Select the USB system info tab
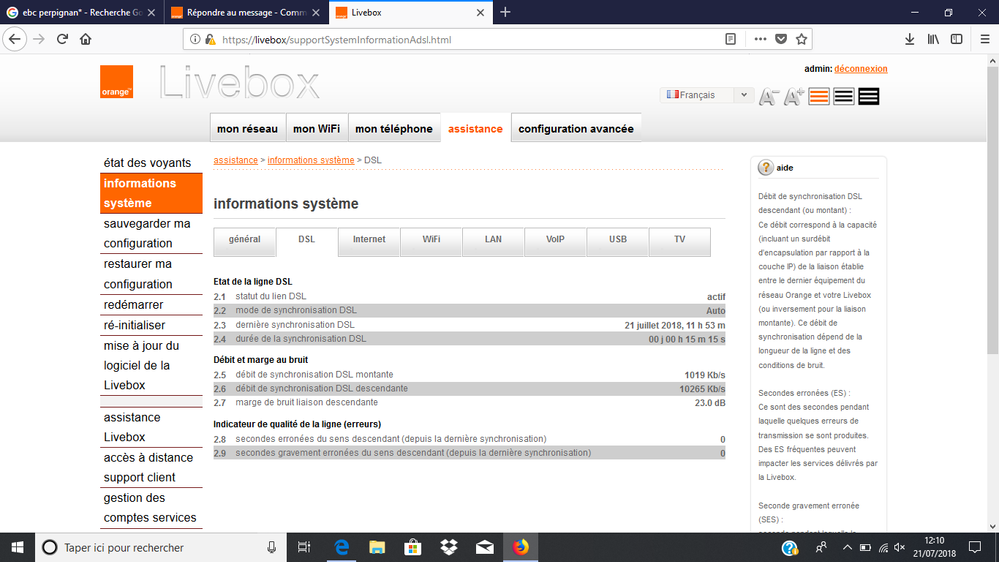Screen dimensions: 999x562 pos(617,241)
